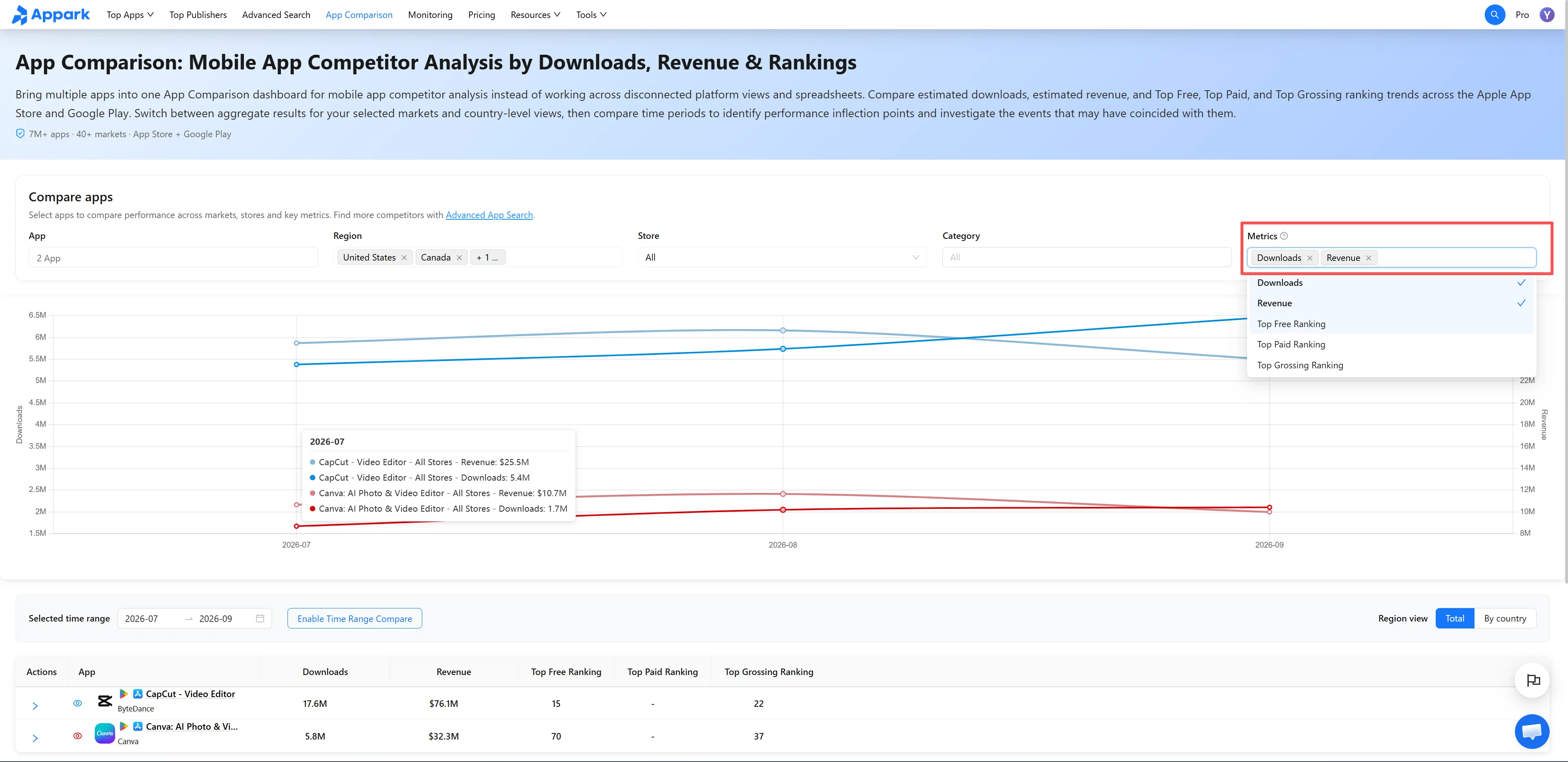Go to the Monitoring nav item
The width and height of the screenshot is (1568, 762).
[x=430, y=15]
